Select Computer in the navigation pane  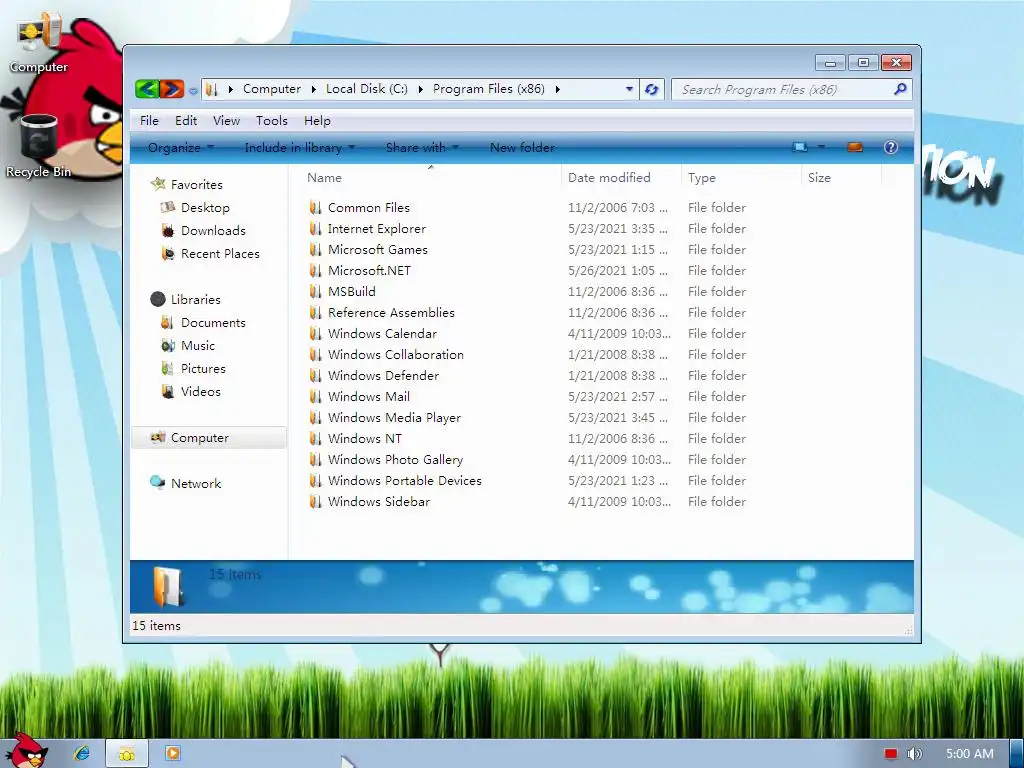click(x=199, y=438)
